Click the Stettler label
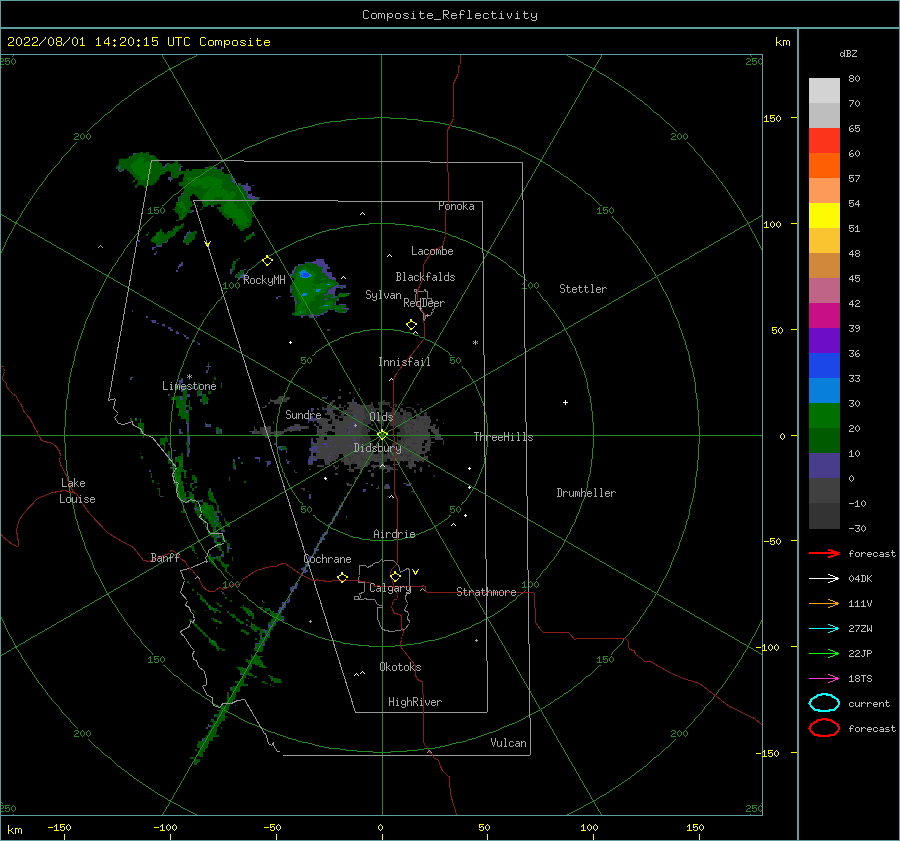Screen dimensions: 900x841 (x=583, y=289)
